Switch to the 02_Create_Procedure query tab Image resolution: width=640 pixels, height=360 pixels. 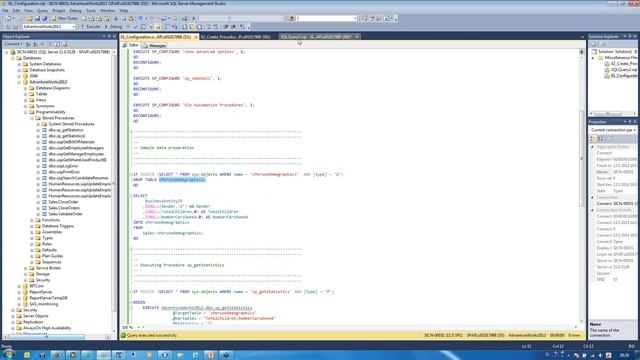235,37
